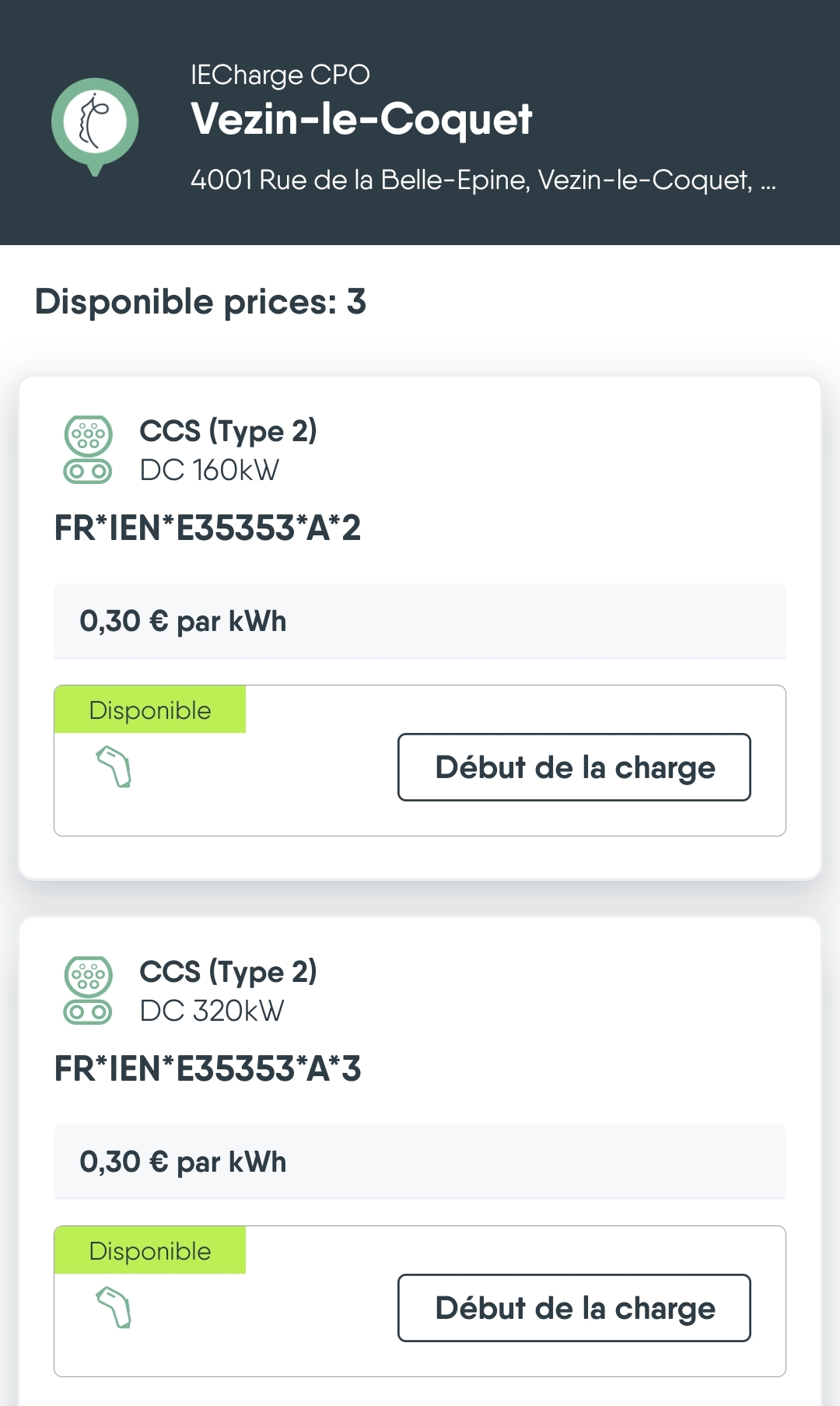Select the first Disponible status label
Screen dimensions: 840x1406
pyautogui.click(x=150, y=710)
